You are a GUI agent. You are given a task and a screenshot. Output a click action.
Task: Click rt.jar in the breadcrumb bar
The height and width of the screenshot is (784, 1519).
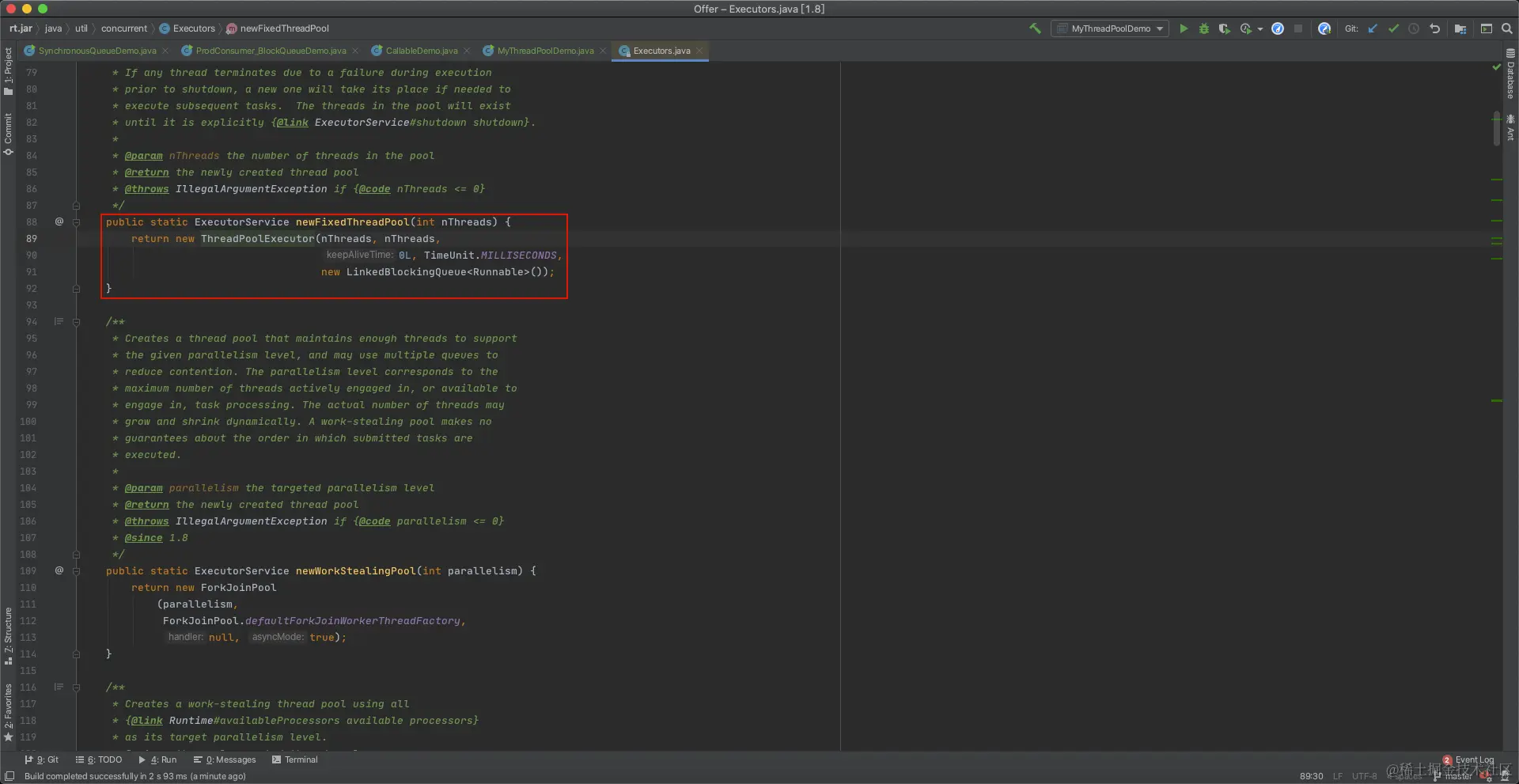[21, 28]
